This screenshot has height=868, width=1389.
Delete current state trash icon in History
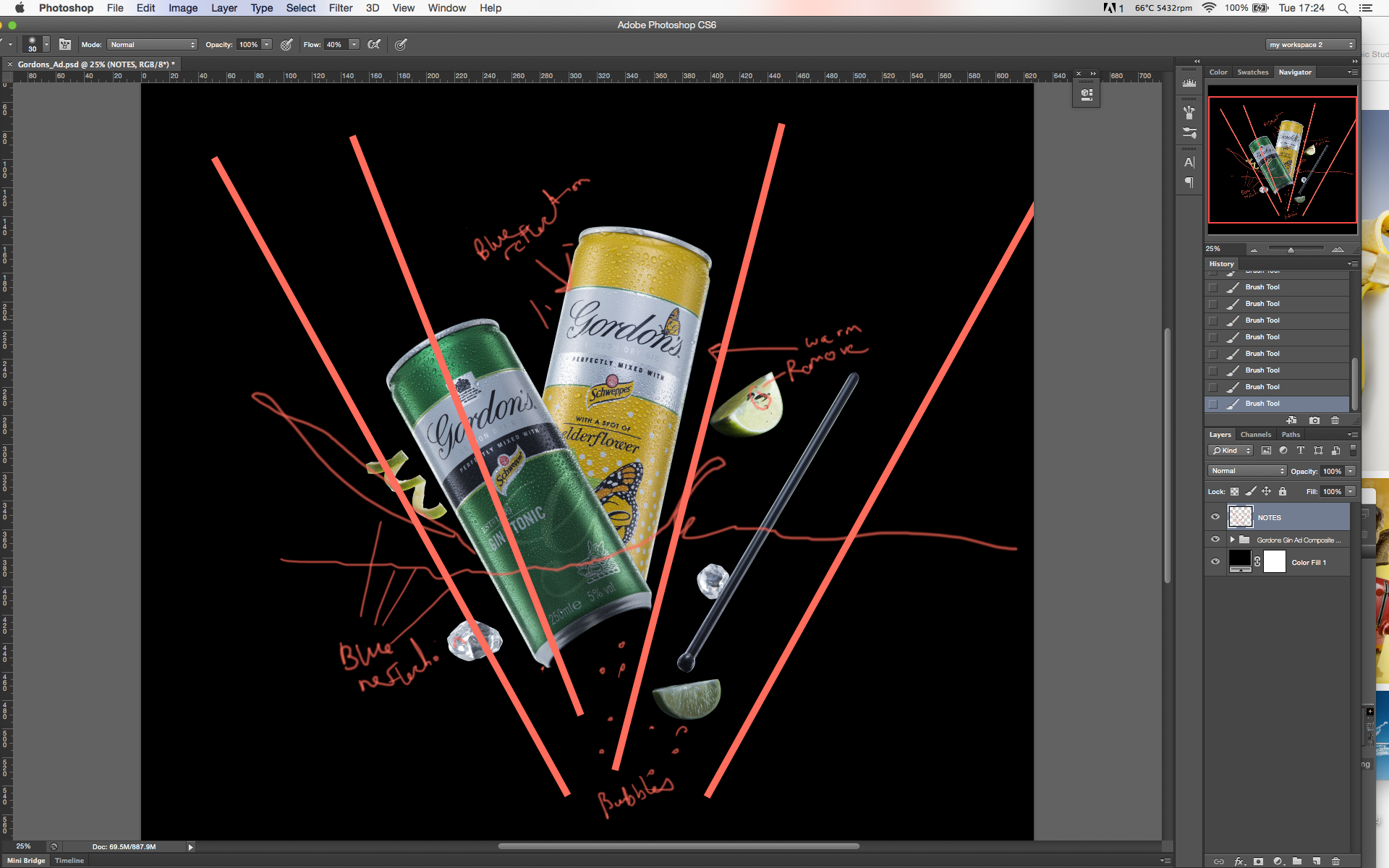1335,420
